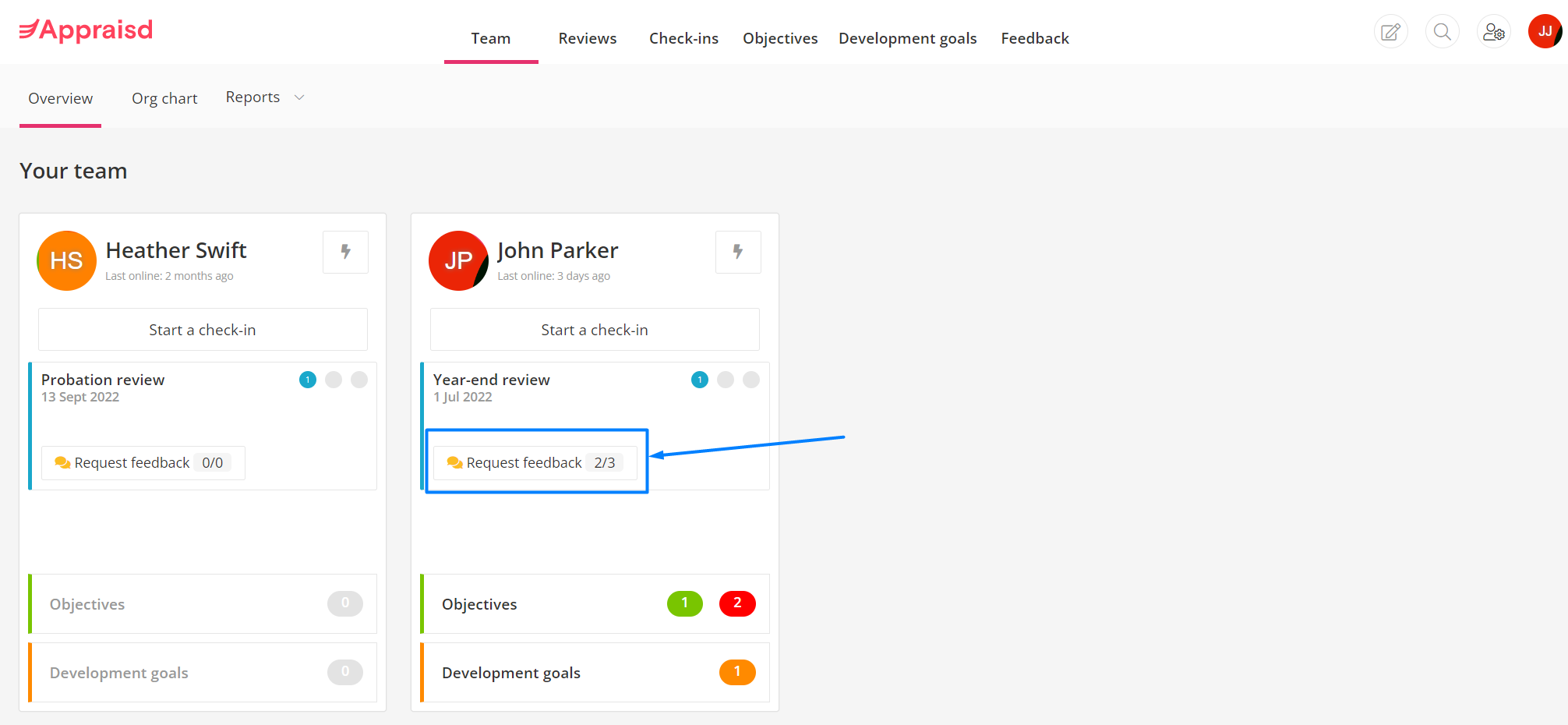Open the search magnifier icon

click(1443, 32)
